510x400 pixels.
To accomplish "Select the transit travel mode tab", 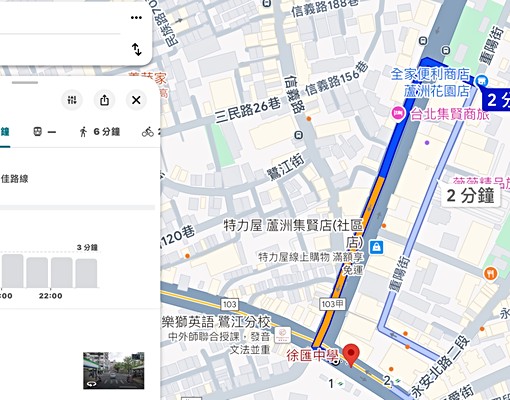I will tap(44, 132).
